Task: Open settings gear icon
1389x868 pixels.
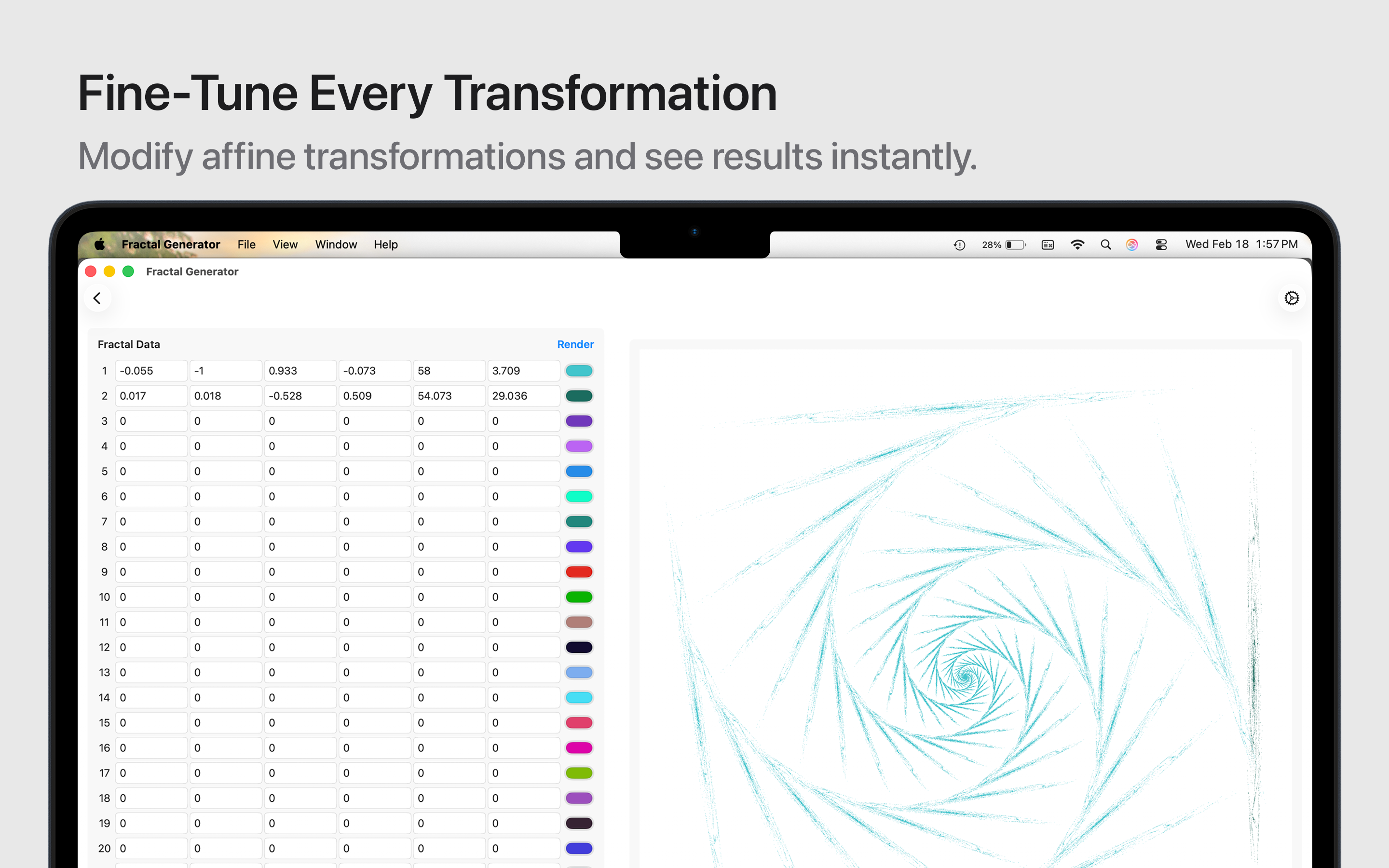Action: (x=1292, y=298)
